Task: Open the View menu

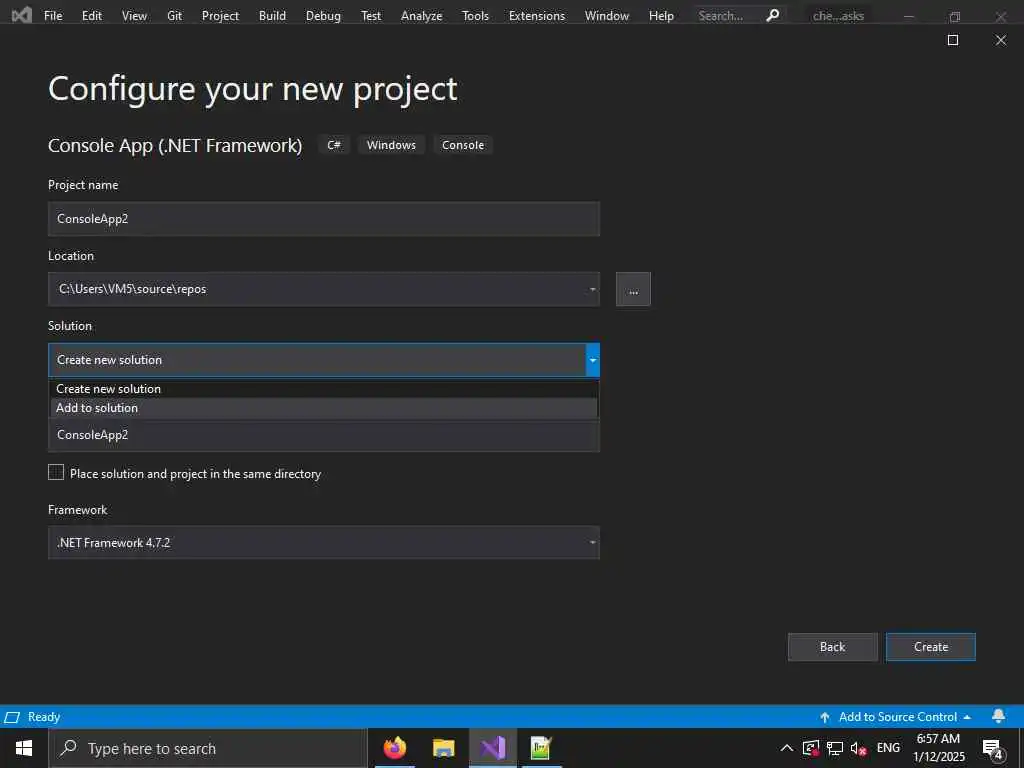Action: click(x=134, y=16)
